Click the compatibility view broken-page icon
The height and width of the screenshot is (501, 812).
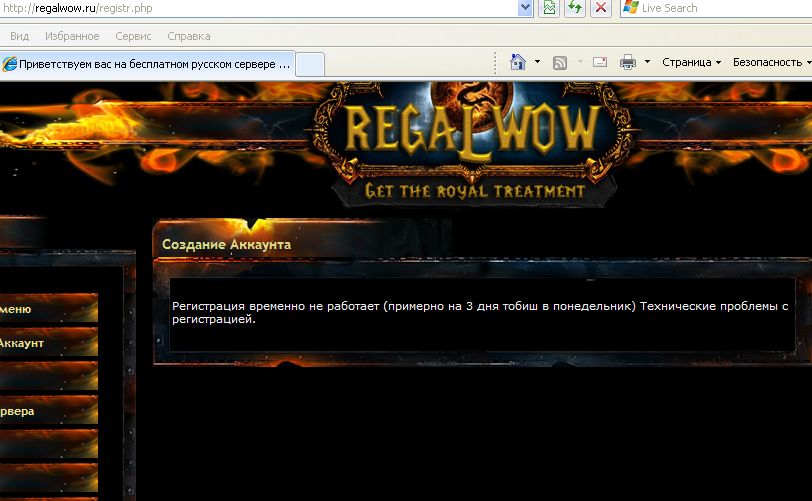click(x=549, y=8)
